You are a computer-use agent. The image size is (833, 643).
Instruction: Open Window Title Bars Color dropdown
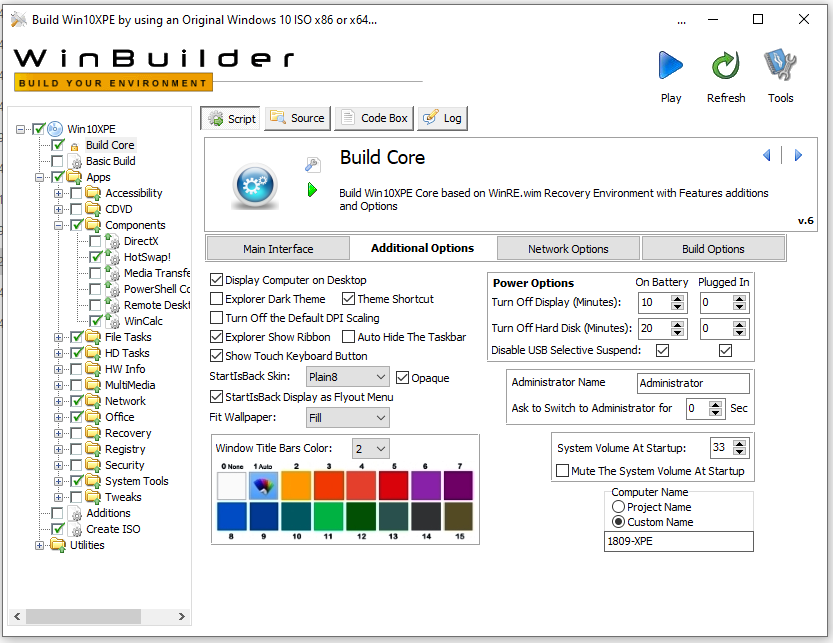(370, 449)
